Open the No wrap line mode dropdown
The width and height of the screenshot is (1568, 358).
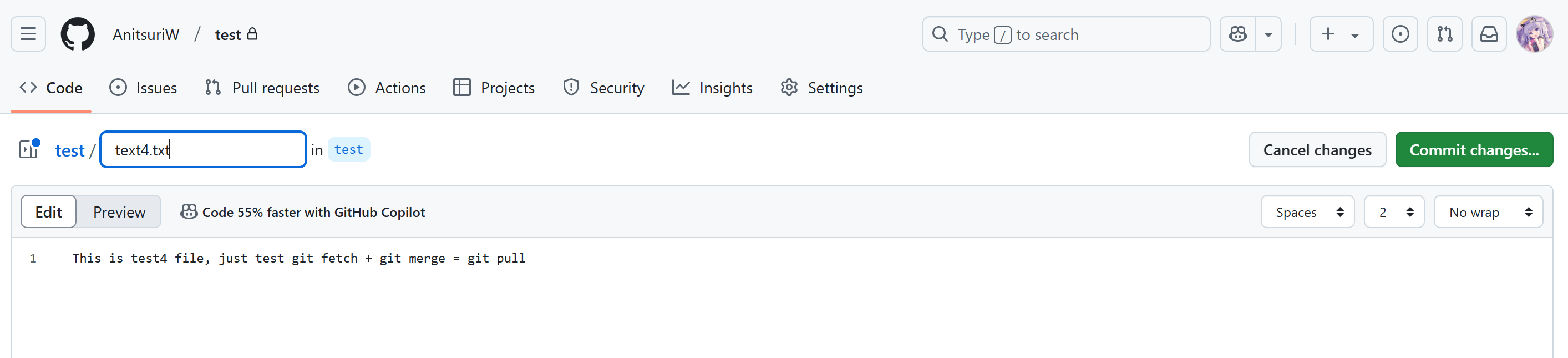(x=1487, y=212)
